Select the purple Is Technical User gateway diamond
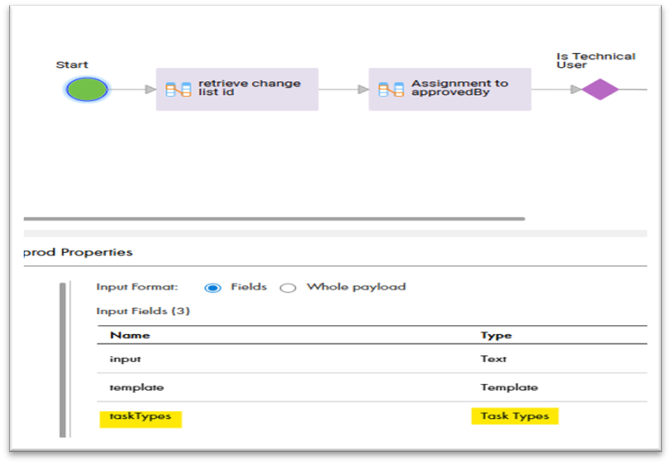 [600, 89]
